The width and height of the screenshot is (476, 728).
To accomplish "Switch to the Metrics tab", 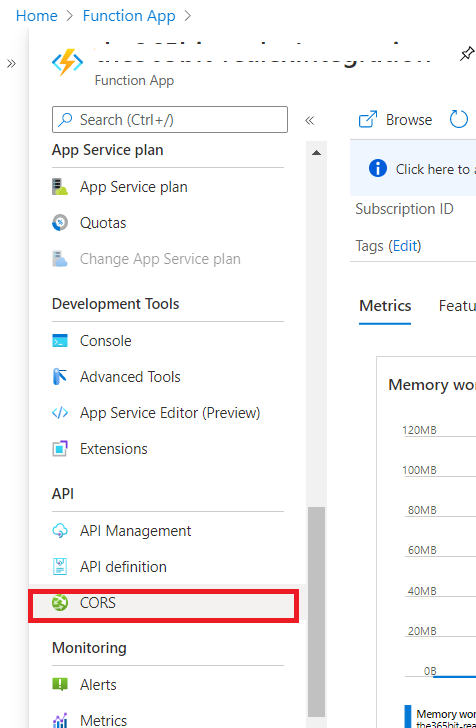I will [x=385, y=306].
